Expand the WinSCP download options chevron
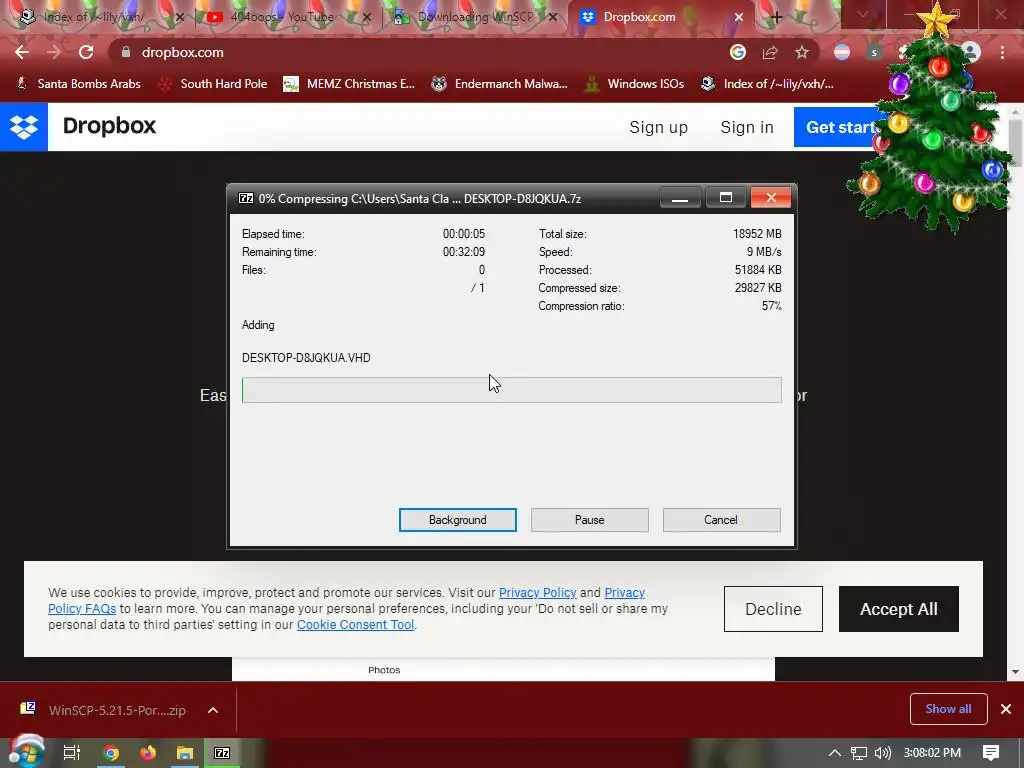This screenshot has height=768, width=1024. click(213, 710)
